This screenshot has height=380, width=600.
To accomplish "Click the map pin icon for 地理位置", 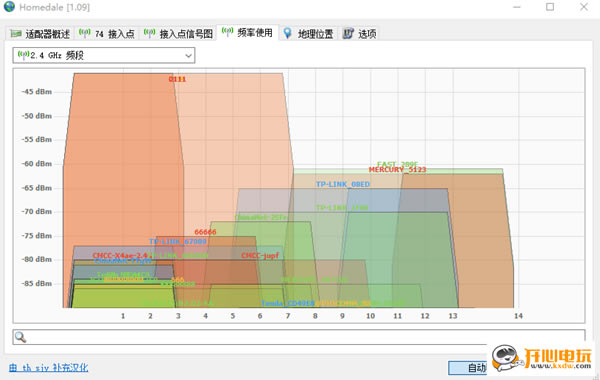I will (x=287, y=33).
